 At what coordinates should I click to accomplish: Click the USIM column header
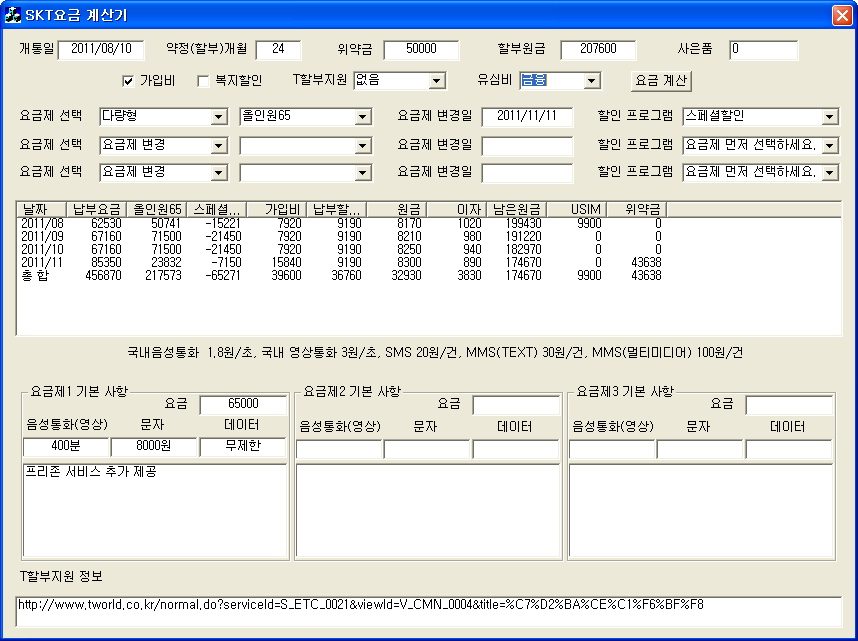(x=577, y=209)
